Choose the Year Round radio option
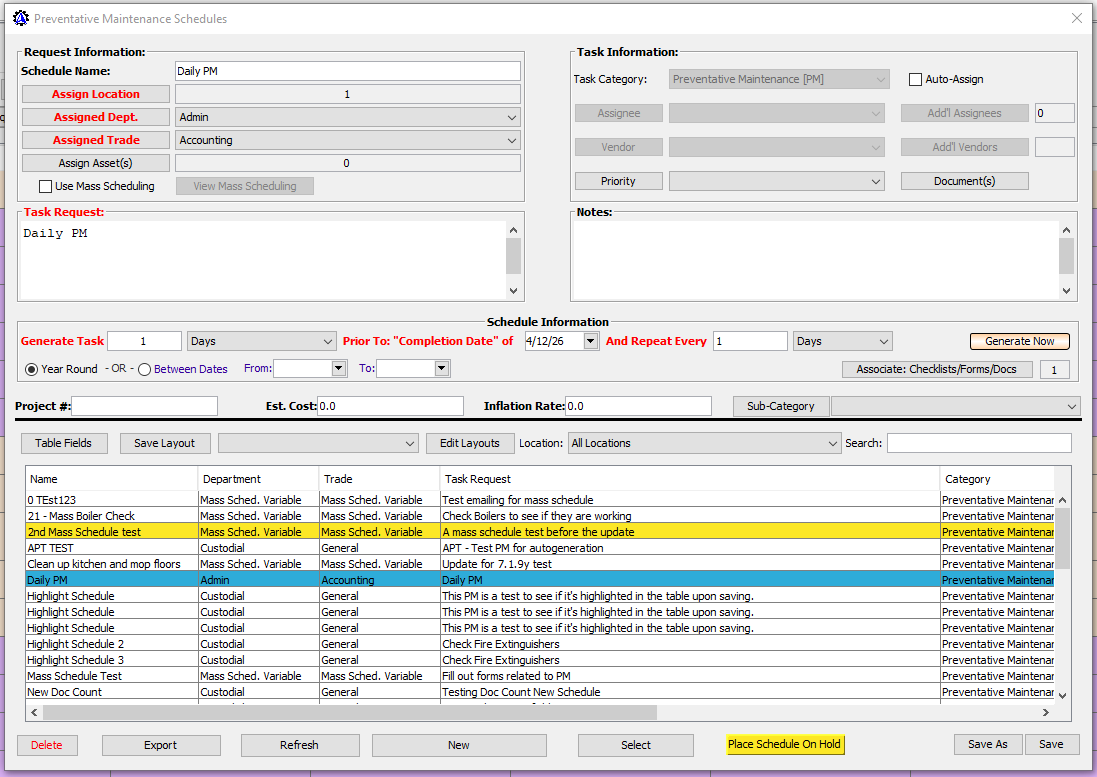 tap(31, 369)
